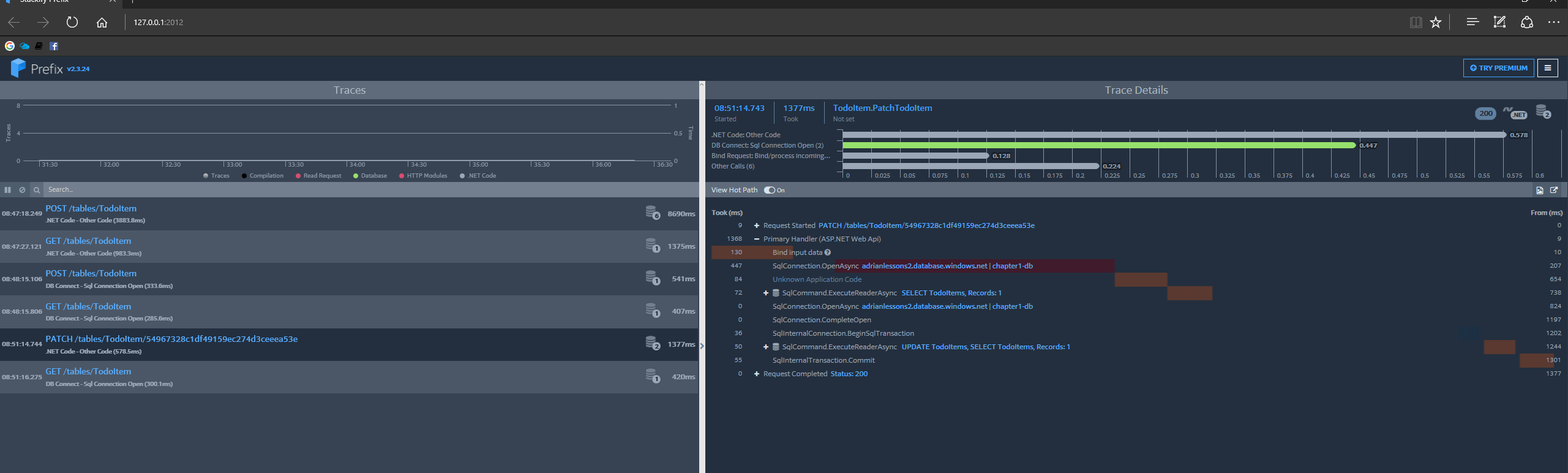
Task: Open GET /tables/TodoItem trace at 08:51:16
Action: tap(349, 377)
